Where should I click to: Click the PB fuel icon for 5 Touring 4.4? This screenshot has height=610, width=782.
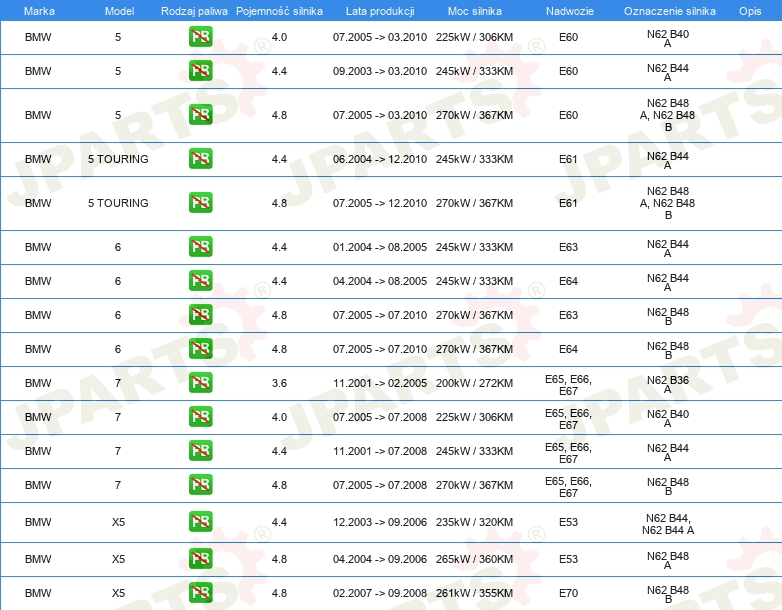pos(200,159)
